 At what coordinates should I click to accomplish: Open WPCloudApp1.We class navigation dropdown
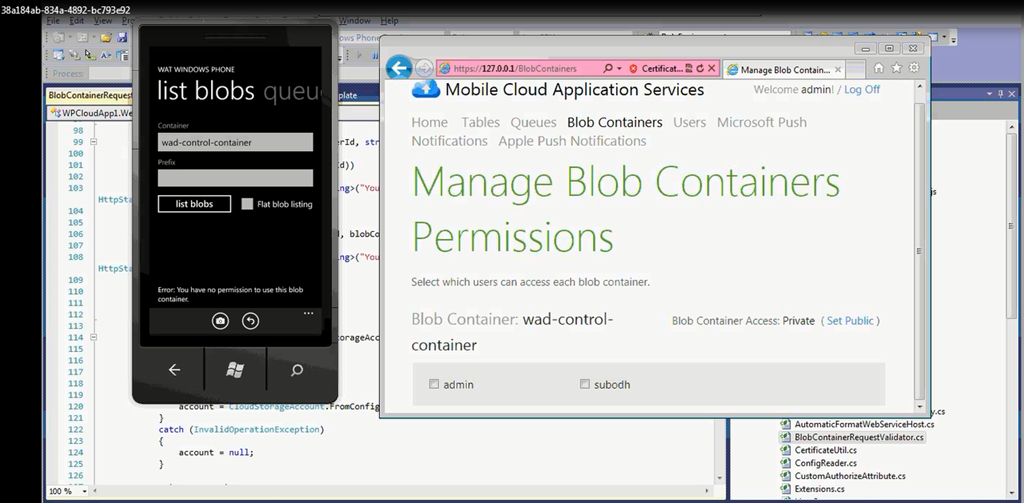point(91,113)
